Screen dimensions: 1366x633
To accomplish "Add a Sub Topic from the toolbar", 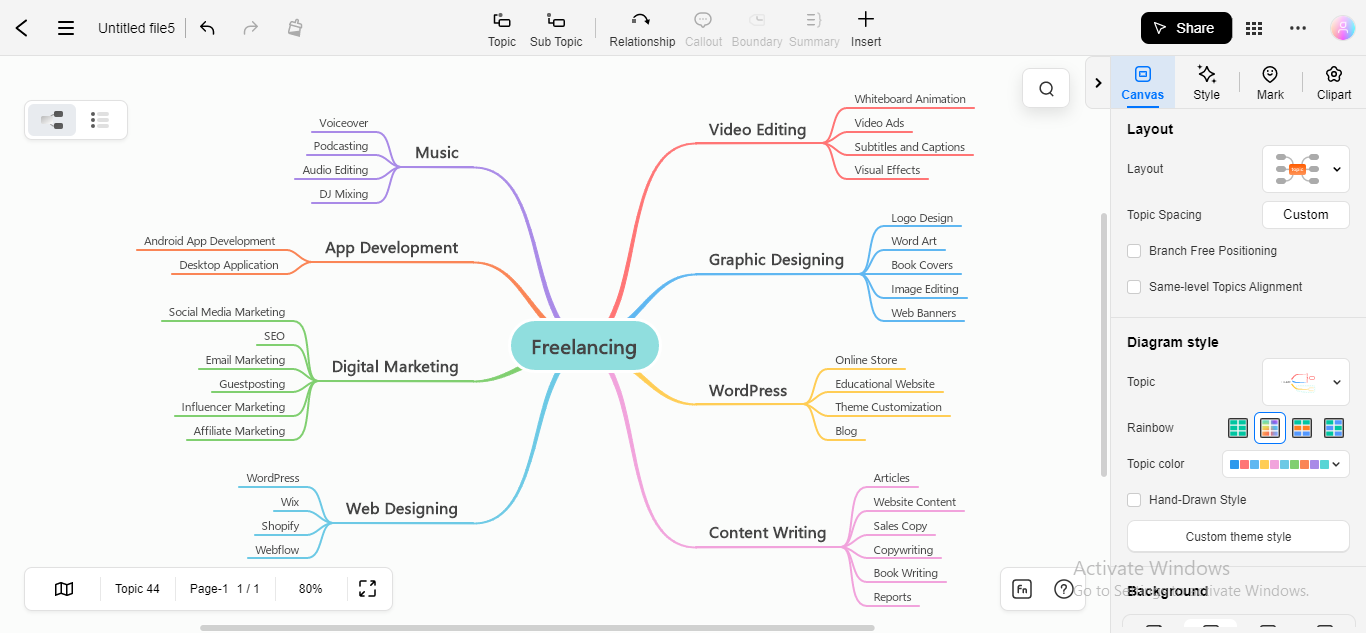I will tap(555, 28).
